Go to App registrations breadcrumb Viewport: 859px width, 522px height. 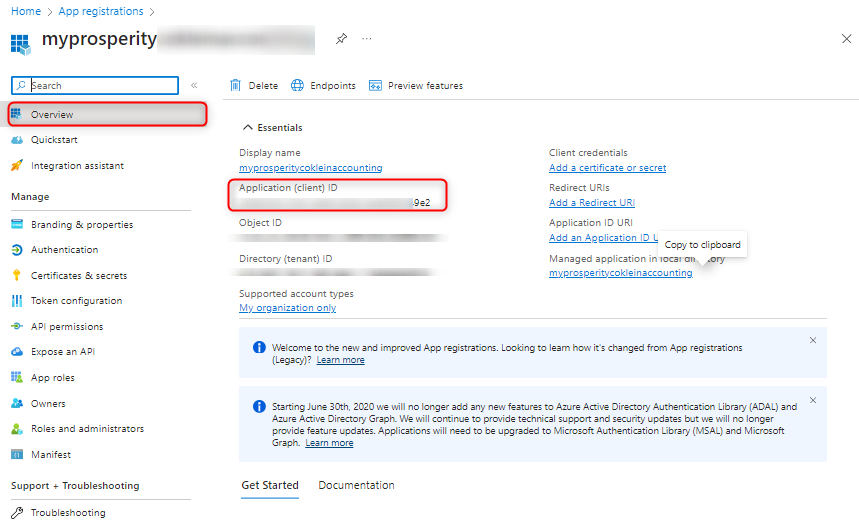101,11
